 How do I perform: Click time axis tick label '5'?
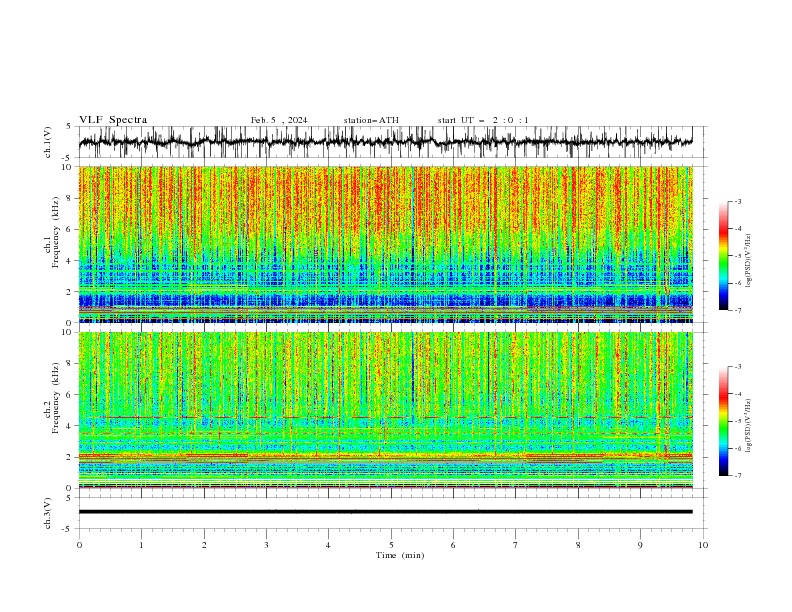391,545
